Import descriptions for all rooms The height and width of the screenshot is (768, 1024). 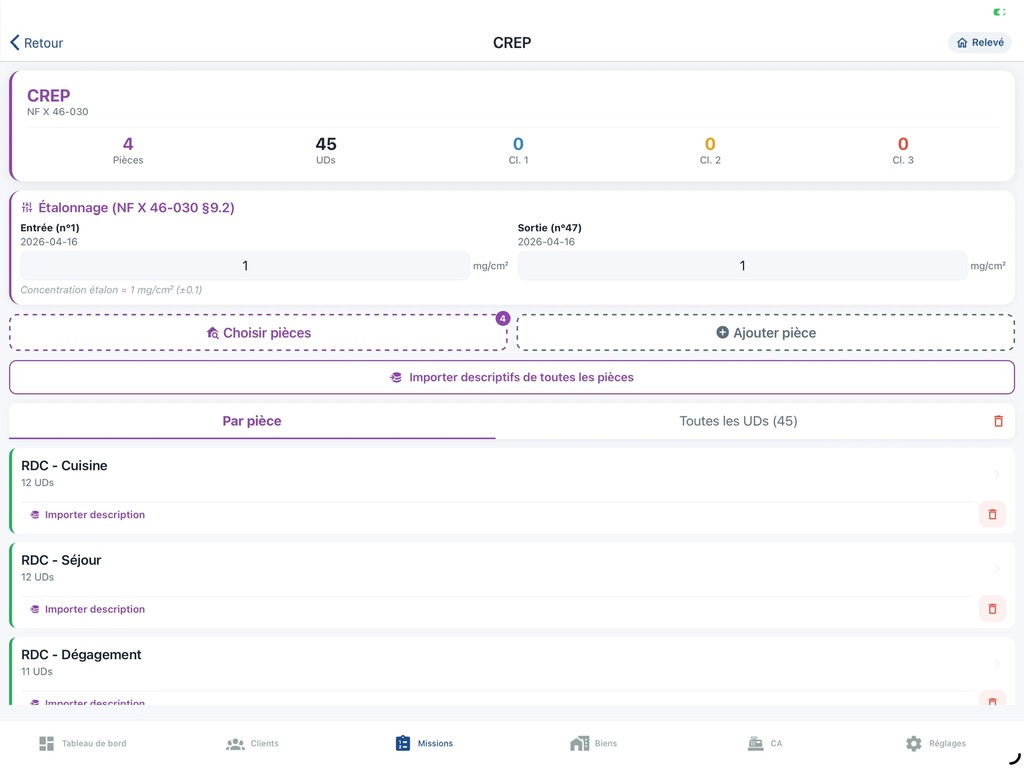(x=512, y=377)
